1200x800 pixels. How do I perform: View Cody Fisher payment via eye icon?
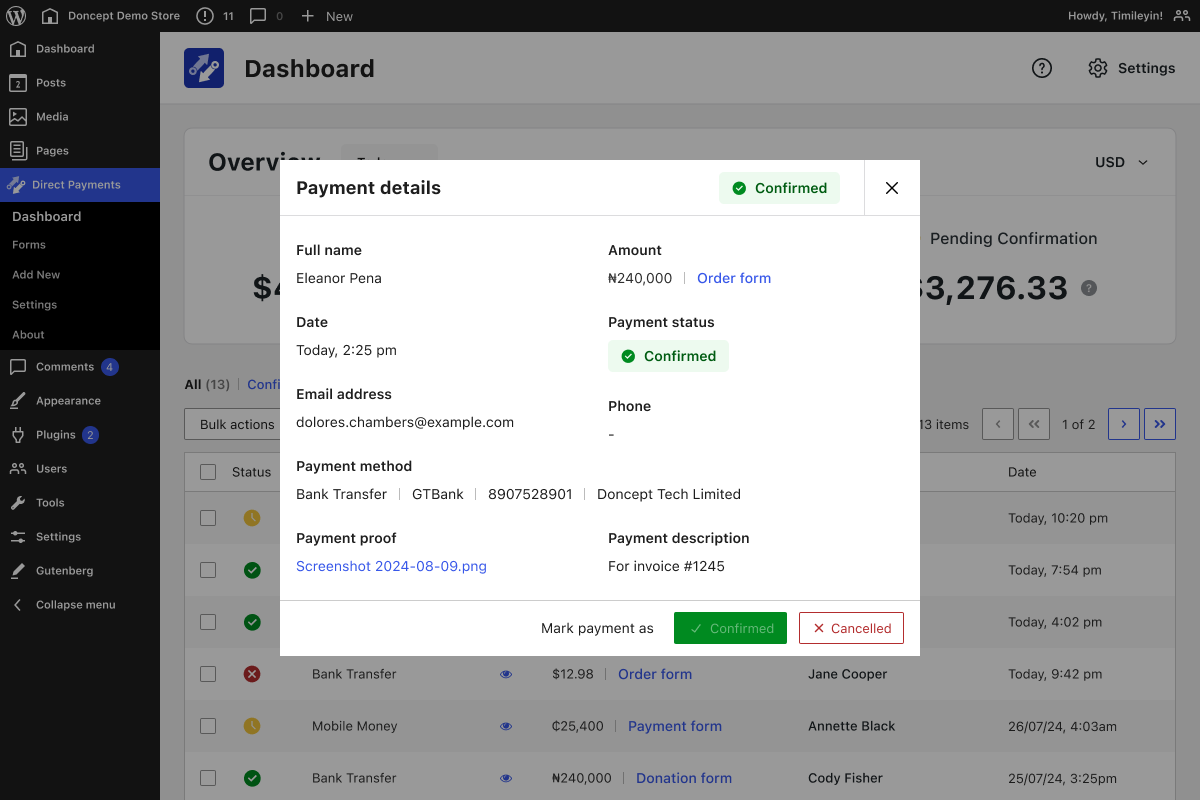point(506,778)
